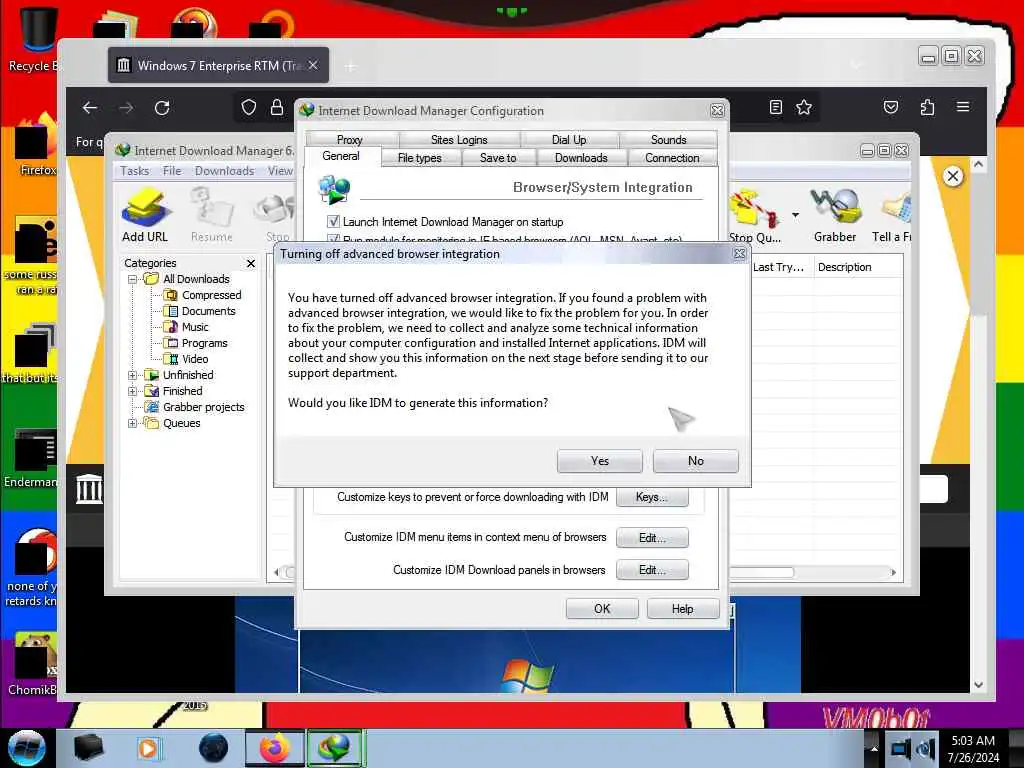Open the Save to tab
Image resolution: width=1024 pixels, height=768 pixels.
point(498,158)
